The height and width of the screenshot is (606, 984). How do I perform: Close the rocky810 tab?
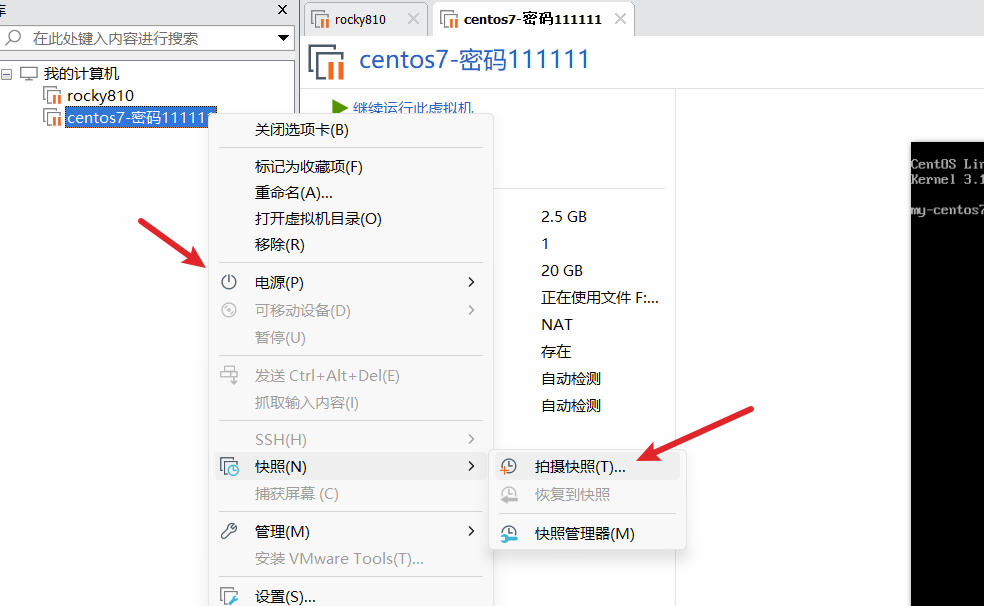pos(413,19)
